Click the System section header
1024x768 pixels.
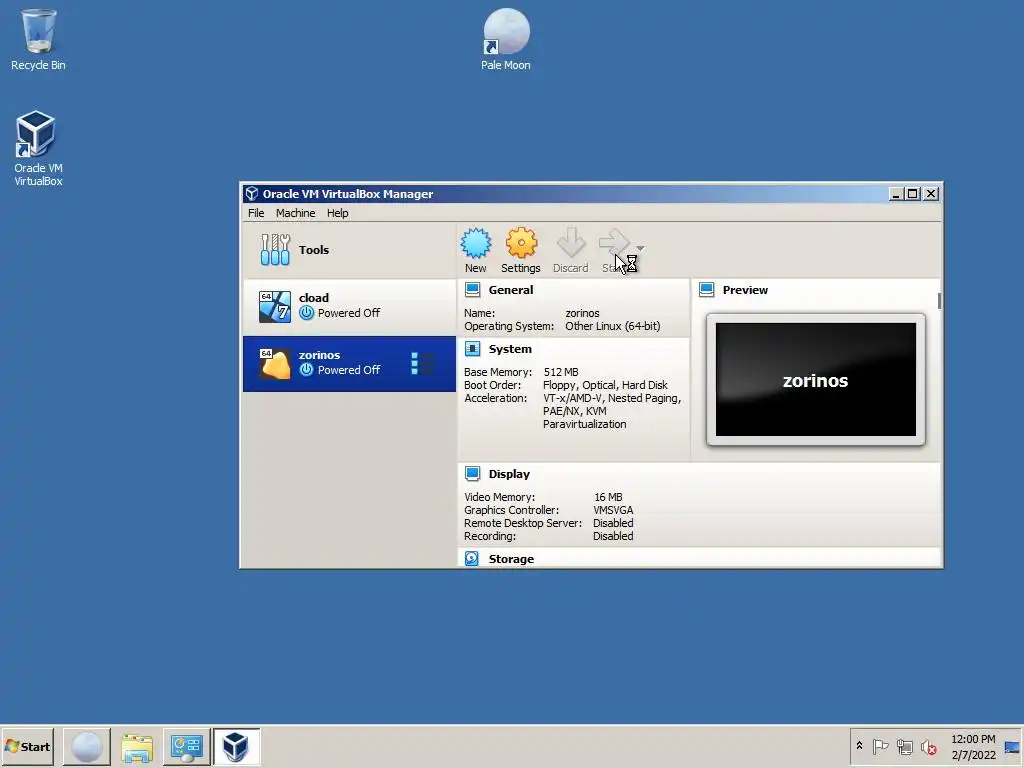pyautogui.click(x=510, y=349)
